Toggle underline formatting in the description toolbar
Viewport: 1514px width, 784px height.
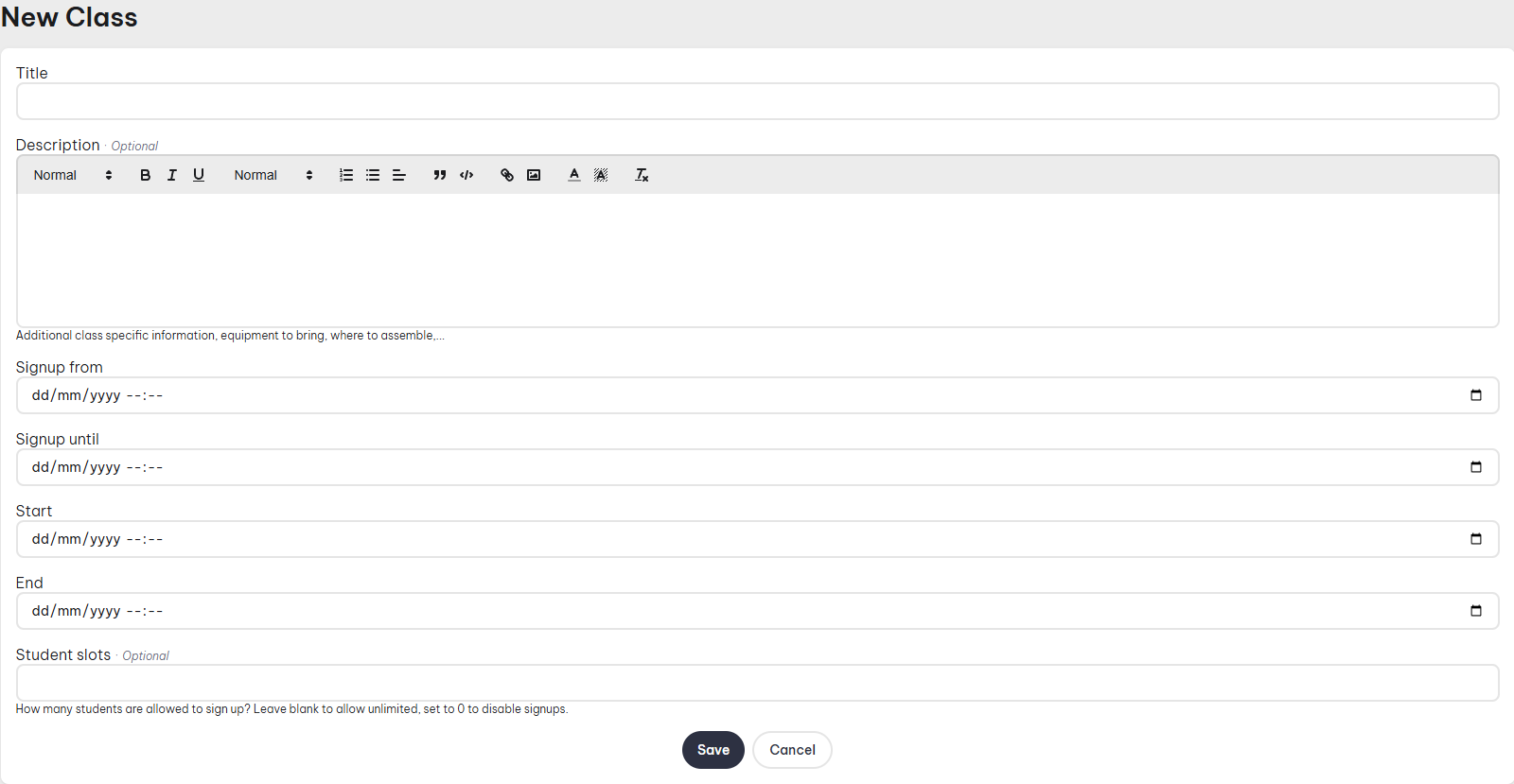pyautogui.click(x=199, y=175)
